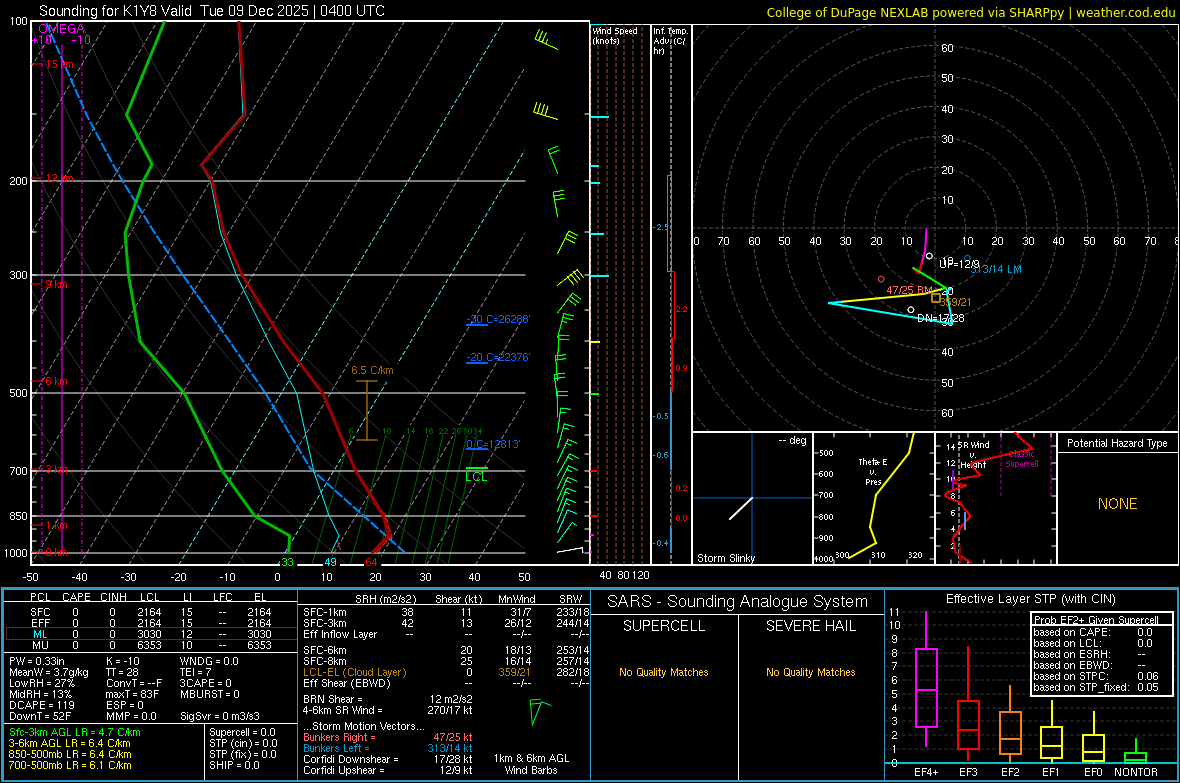Click the Bunkers Left storm motion line

pos(388,748)
